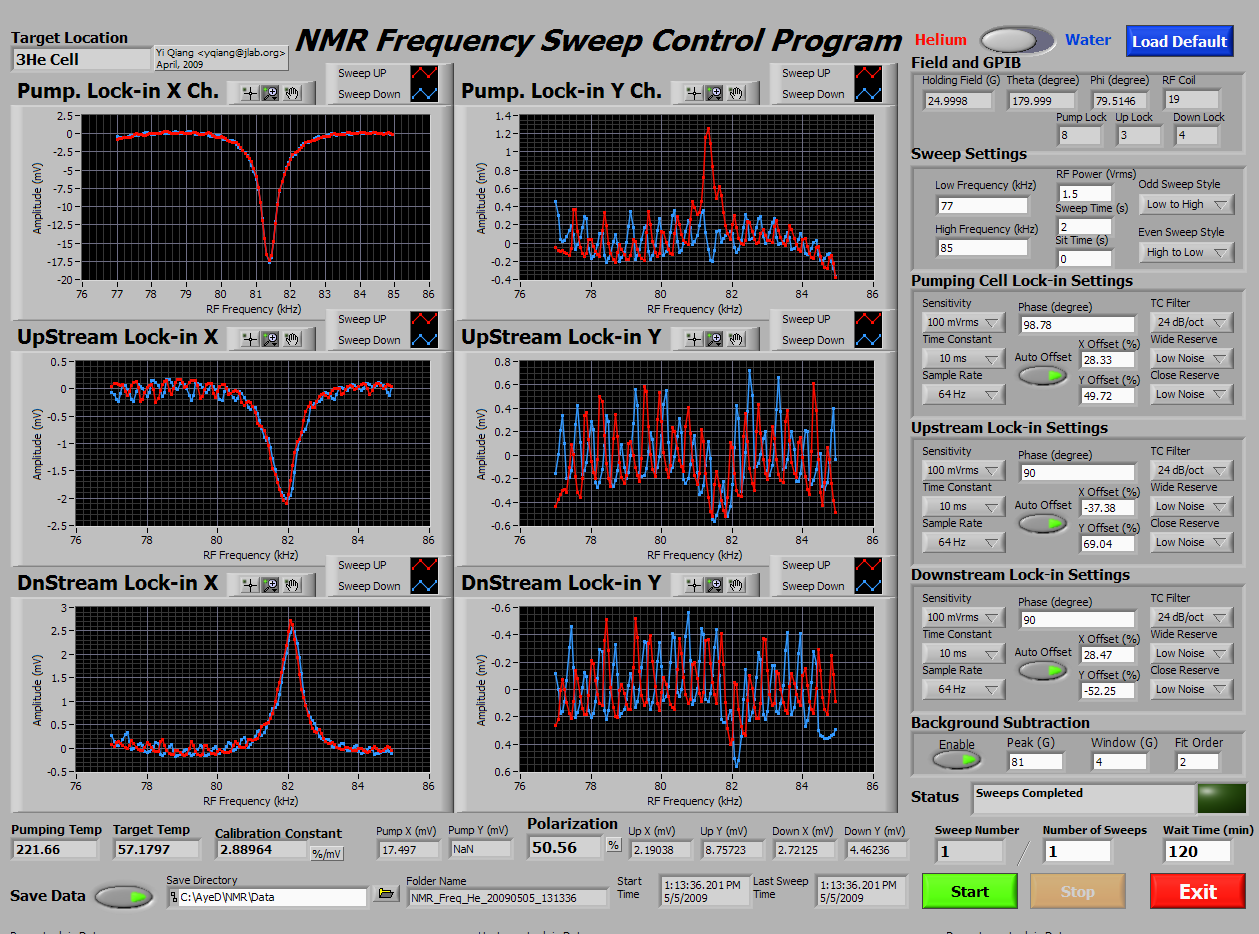This screenshot has height=934, width=1259.
Task: Select zoom tool on UpStream Lock-in Y graph
Action: [714, 339]
